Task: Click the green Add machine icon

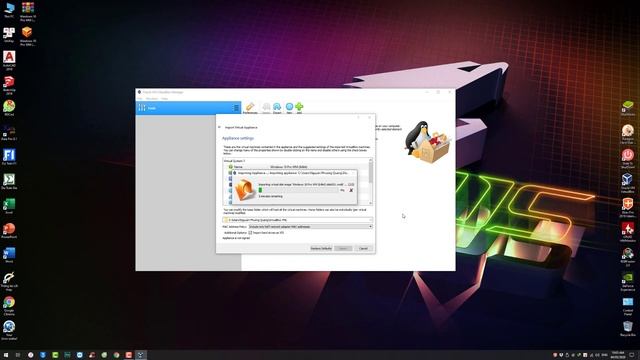Action: pos(299,108)
